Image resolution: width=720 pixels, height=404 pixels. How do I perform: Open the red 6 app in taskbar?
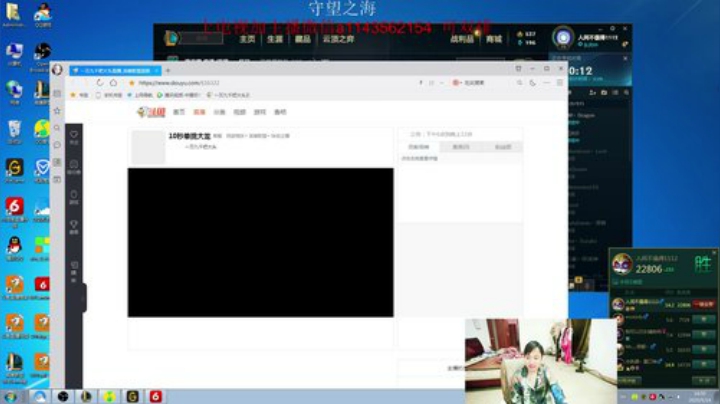[156, 397]
